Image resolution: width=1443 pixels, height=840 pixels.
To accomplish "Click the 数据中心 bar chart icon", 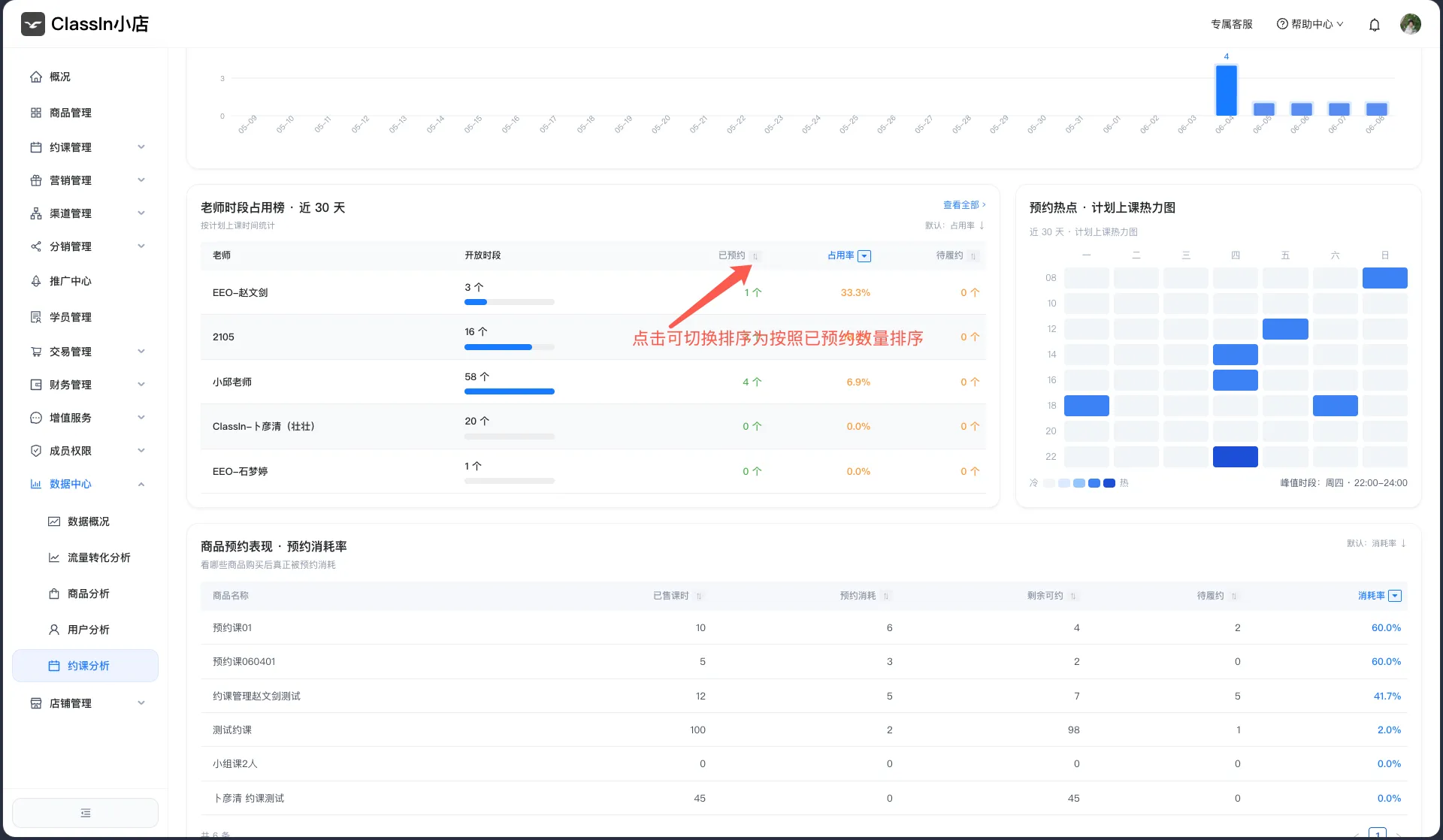I will point(35,484).
